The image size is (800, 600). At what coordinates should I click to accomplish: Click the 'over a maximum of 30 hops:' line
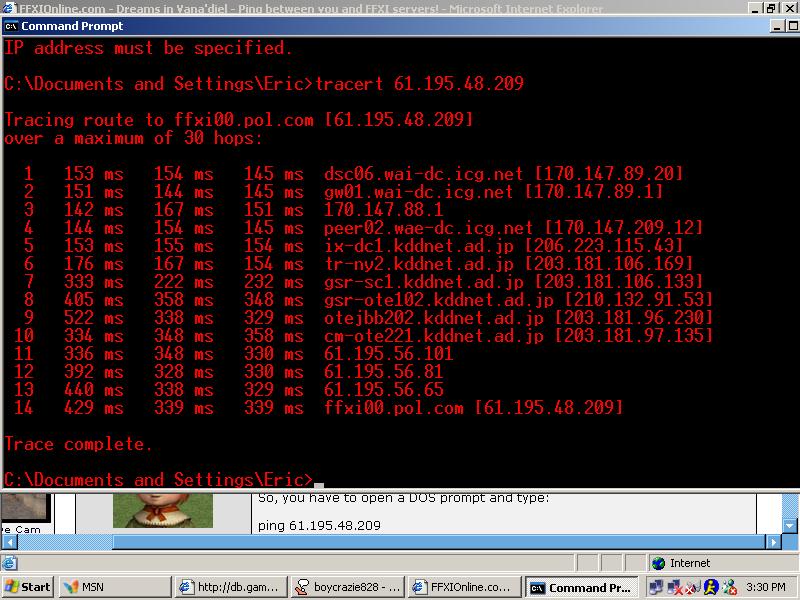pos(133,138)
